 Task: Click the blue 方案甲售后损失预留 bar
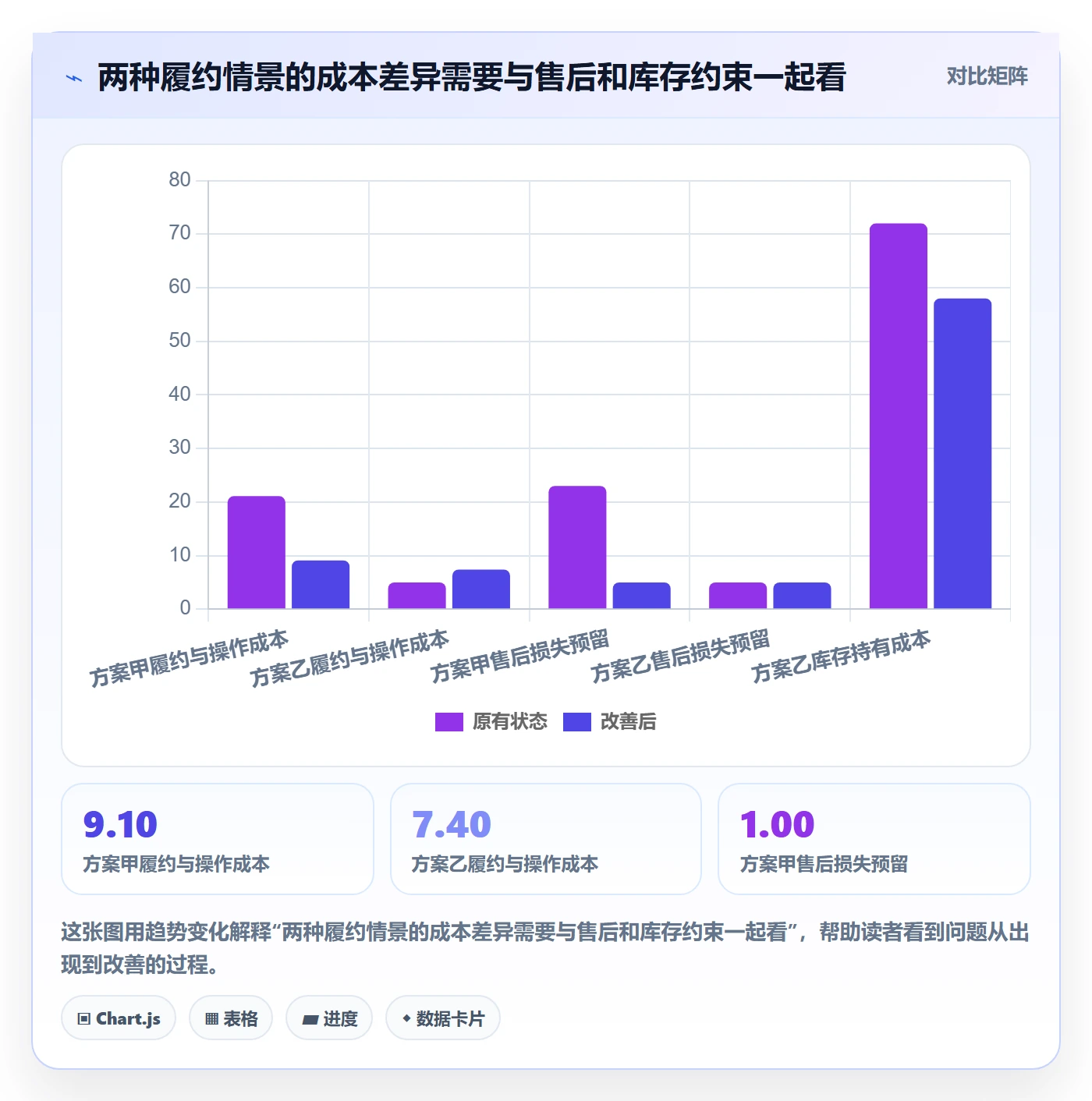pyautogui.click(x=642, y=596)
